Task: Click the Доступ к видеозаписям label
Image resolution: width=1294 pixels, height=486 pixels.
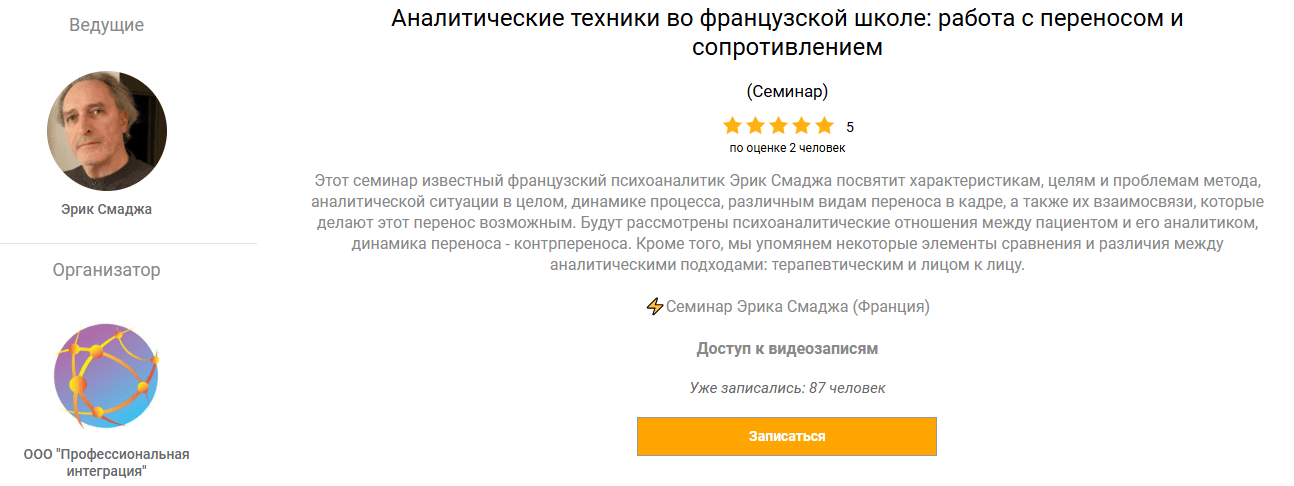Action: [x=787, y=349]
